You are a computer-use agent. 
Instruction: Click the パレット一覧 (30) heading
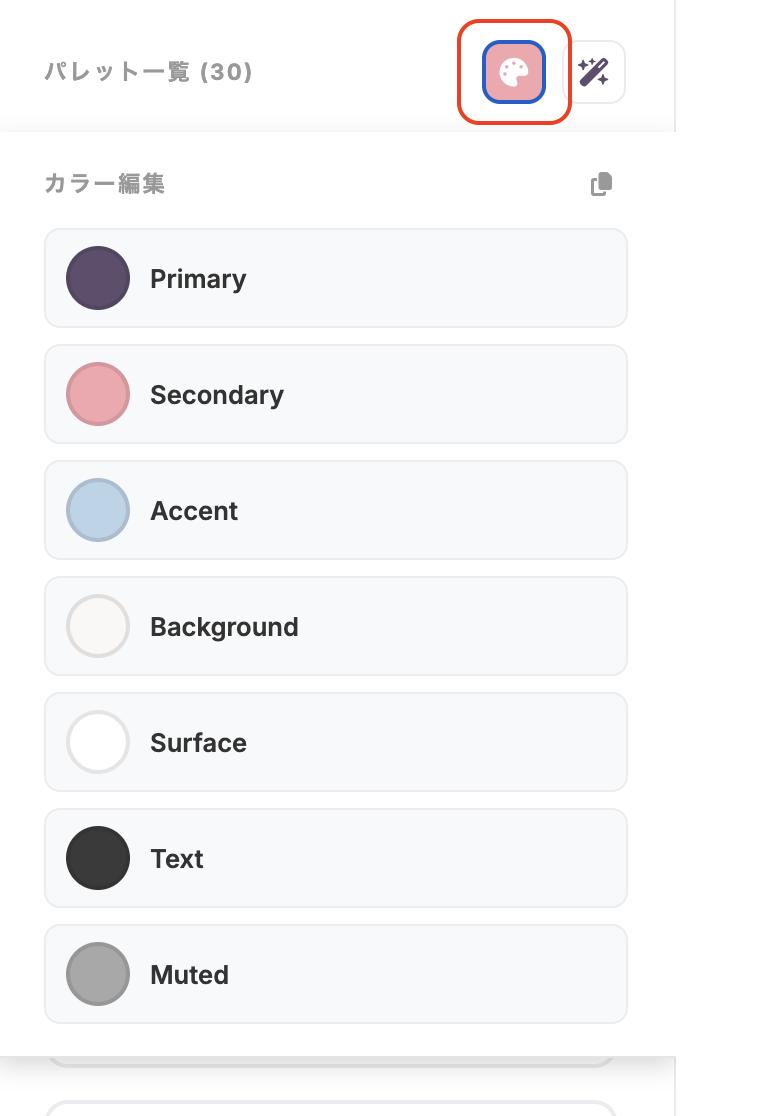click(148, 72)
